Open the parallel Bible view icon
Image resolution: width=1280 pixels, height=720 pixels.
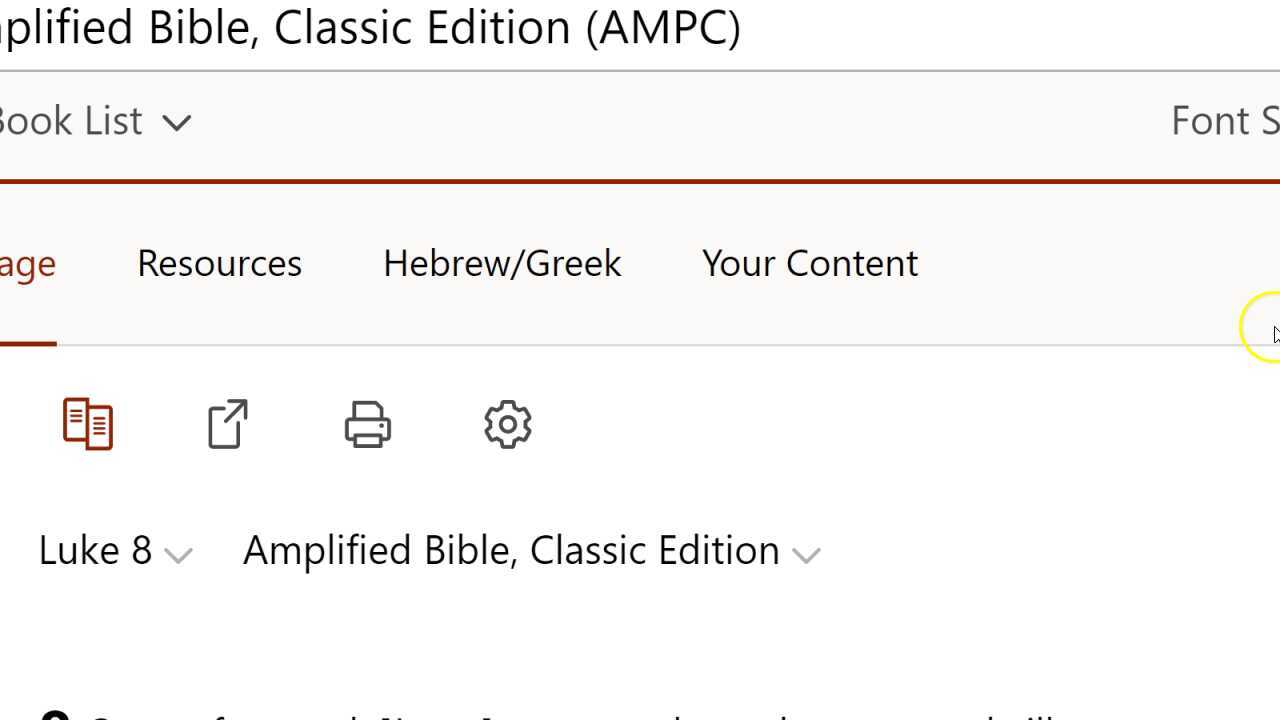tap(88, 424)
